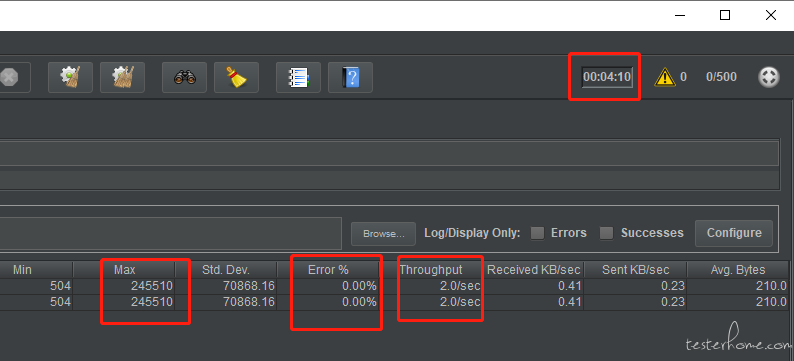Sort by the Std. Dev. column header

click(x=226, y=270)
